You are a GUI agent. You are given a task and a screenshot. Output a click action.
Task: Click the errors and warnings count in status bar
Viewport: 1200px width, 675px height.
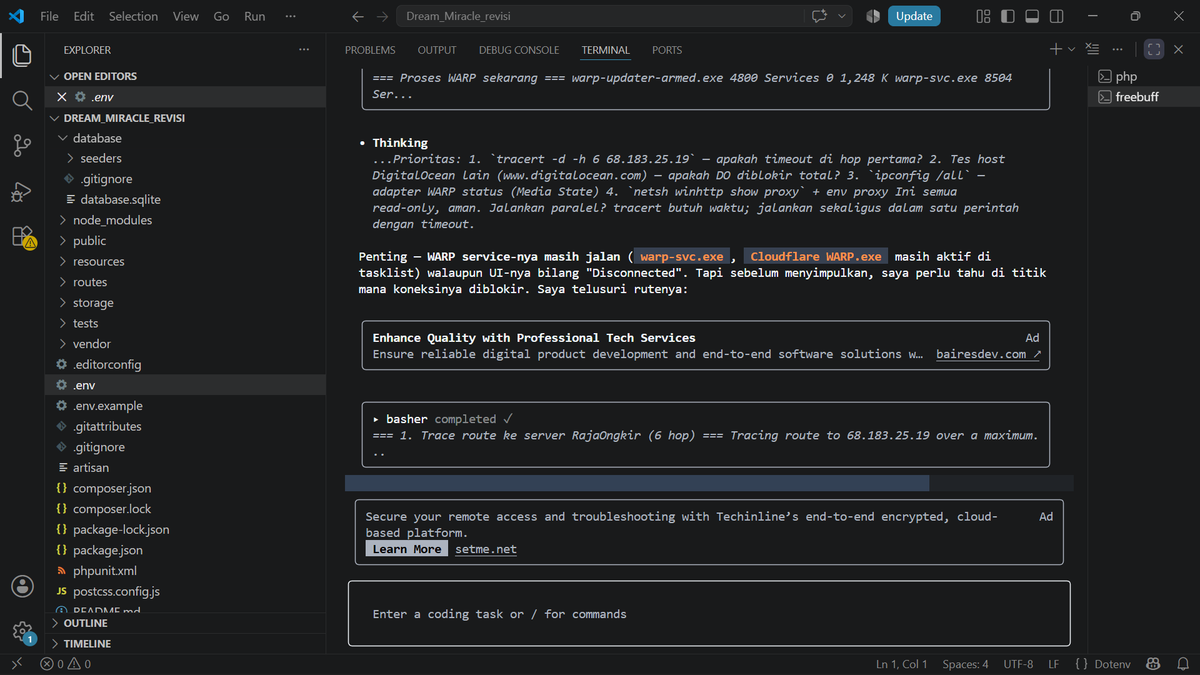pos(65,664)
